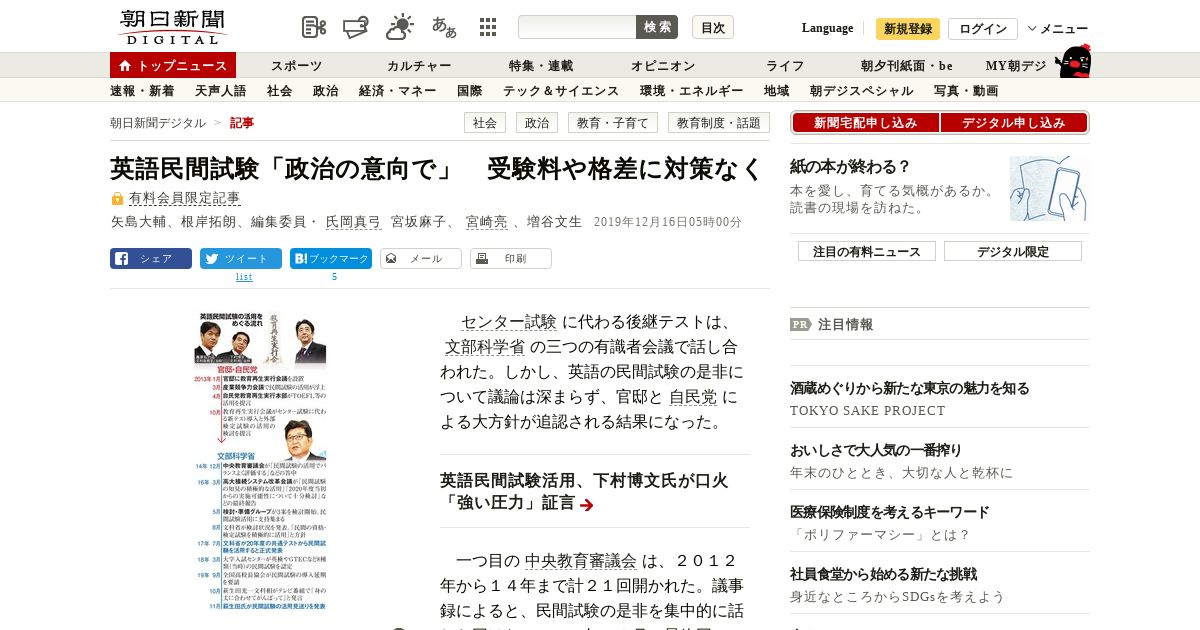Open 英語民間試験活用、下村博文氏 related article
This screenshot has width=1200, height=630.
point(584,491)
